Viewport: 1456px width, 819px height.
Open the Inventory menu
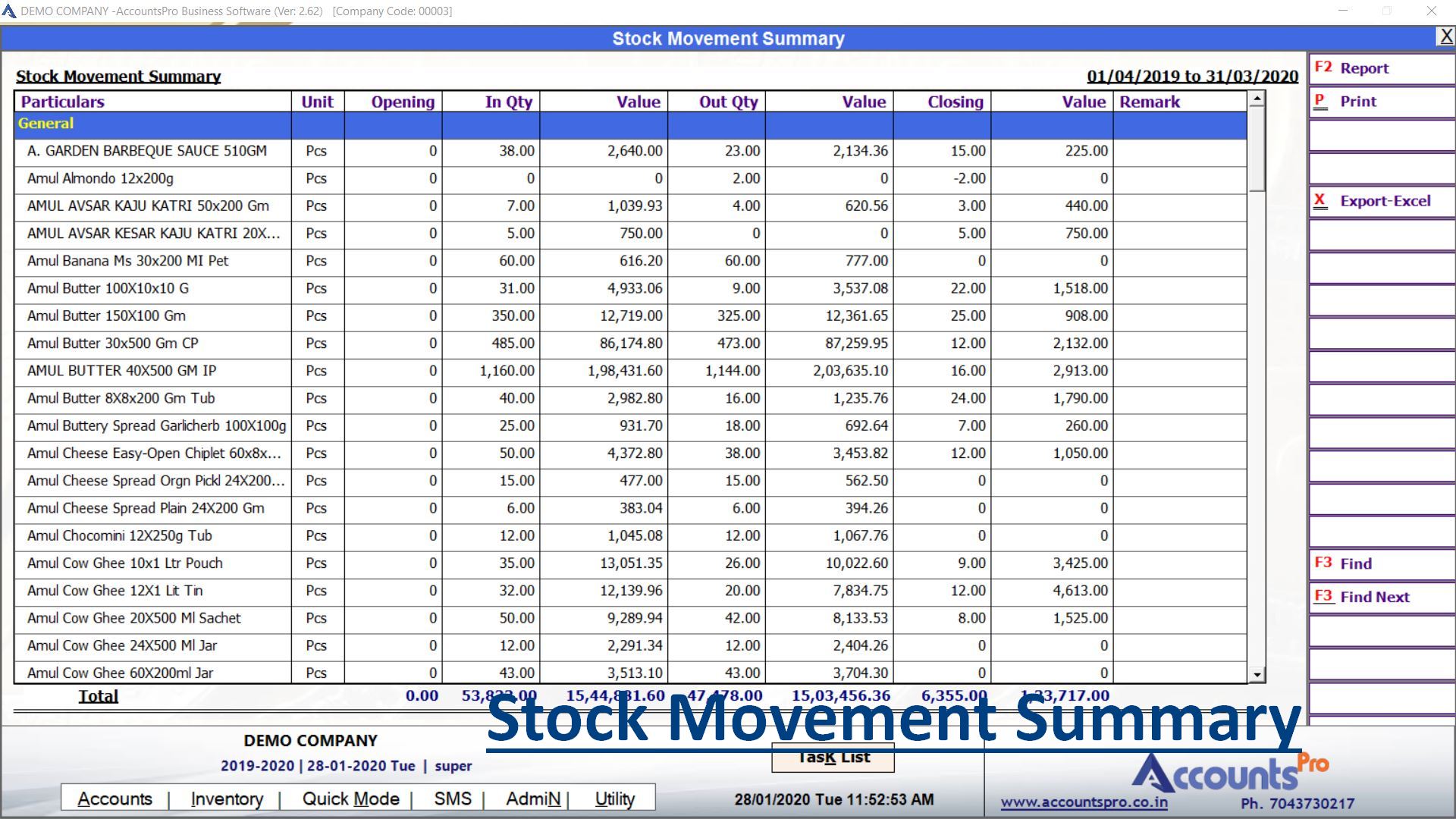click(x=227, y=799)
